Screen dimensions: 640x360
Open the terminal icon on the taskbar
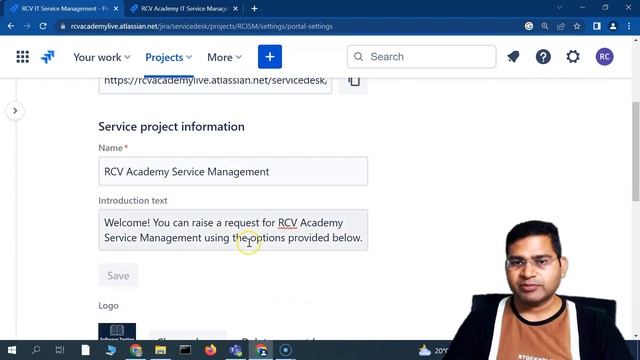coord(185,350)
